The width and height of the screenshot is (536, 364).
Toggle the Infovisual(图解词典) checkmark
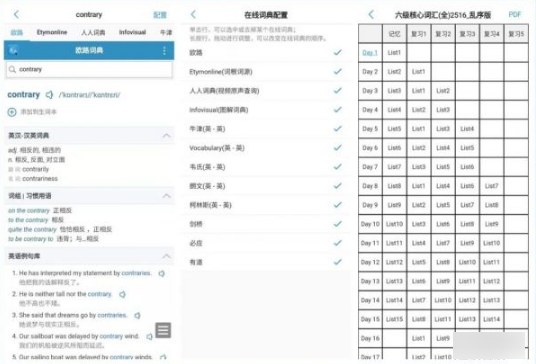[337, 110]
